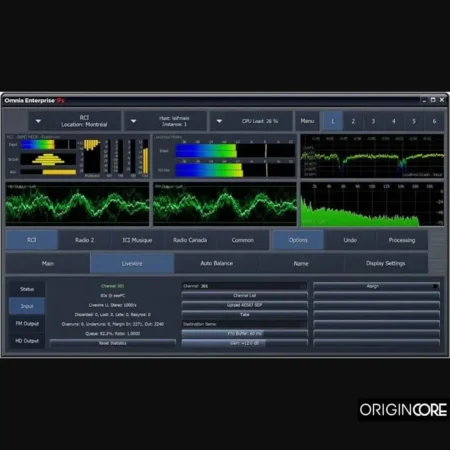Open the Display Settings sub-tab
Image resolution: width=450 pixels, height=450 pixels.
point(386,263)
